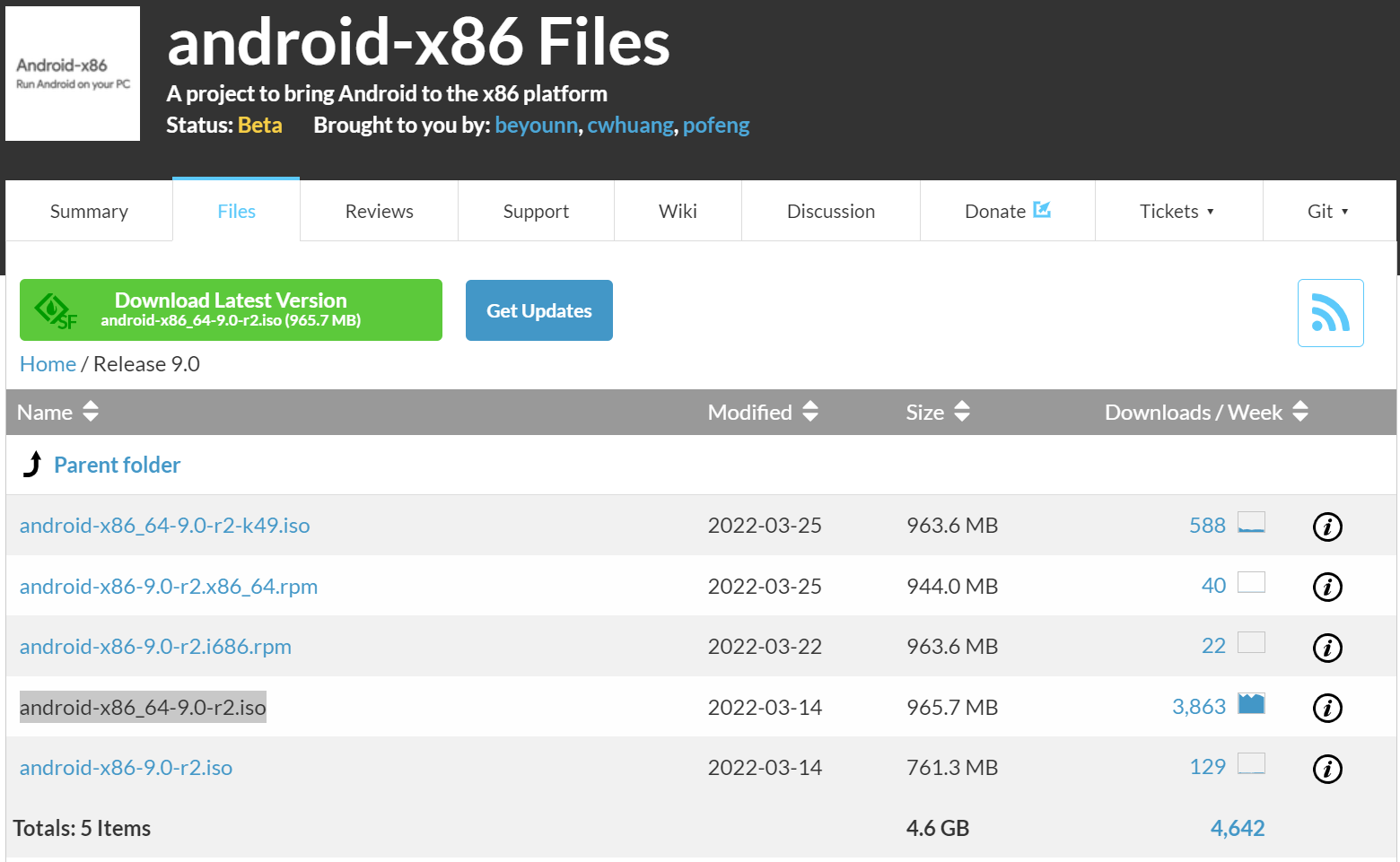Click the Totals: 5 Items text
The height and width of the screenshot is (862, 1400).
click(x=82, y=828)
